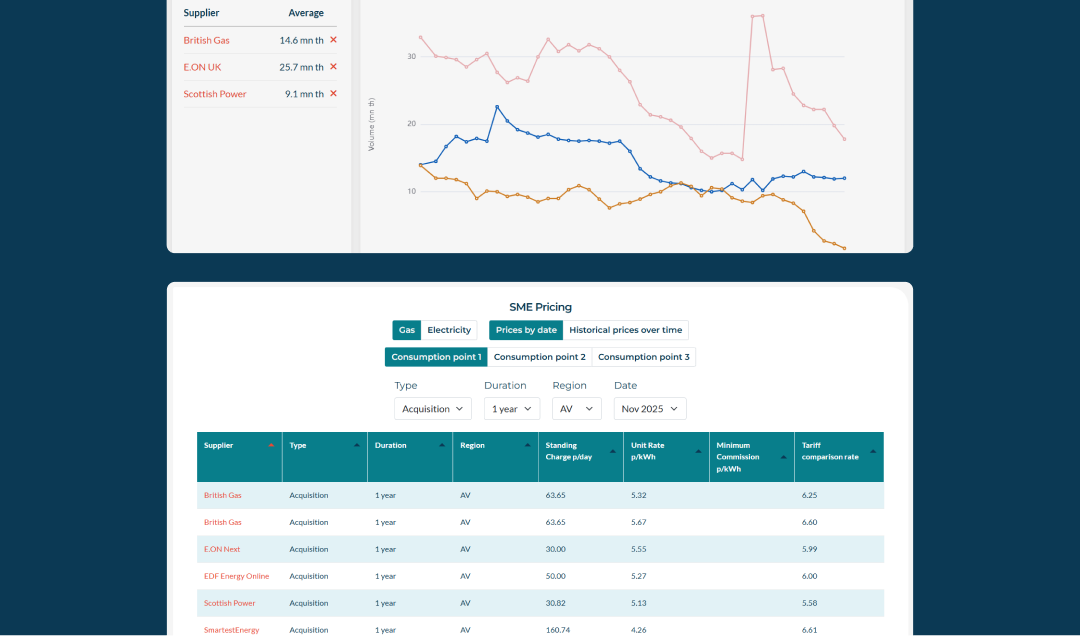The image size is (1080, 636).
Task: Select Consumption point 1
Action: pyautogui.click(x=436, y=357)
